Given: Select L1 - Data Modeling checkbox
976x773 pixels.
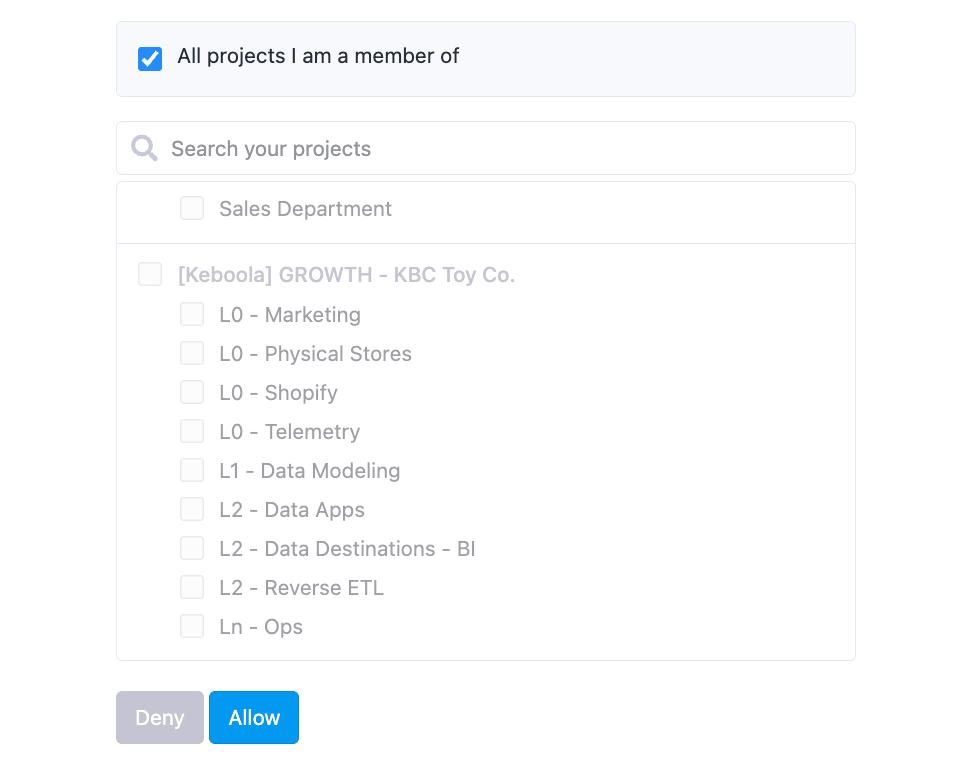Looking at the screenshot, I should coord(192,470).
